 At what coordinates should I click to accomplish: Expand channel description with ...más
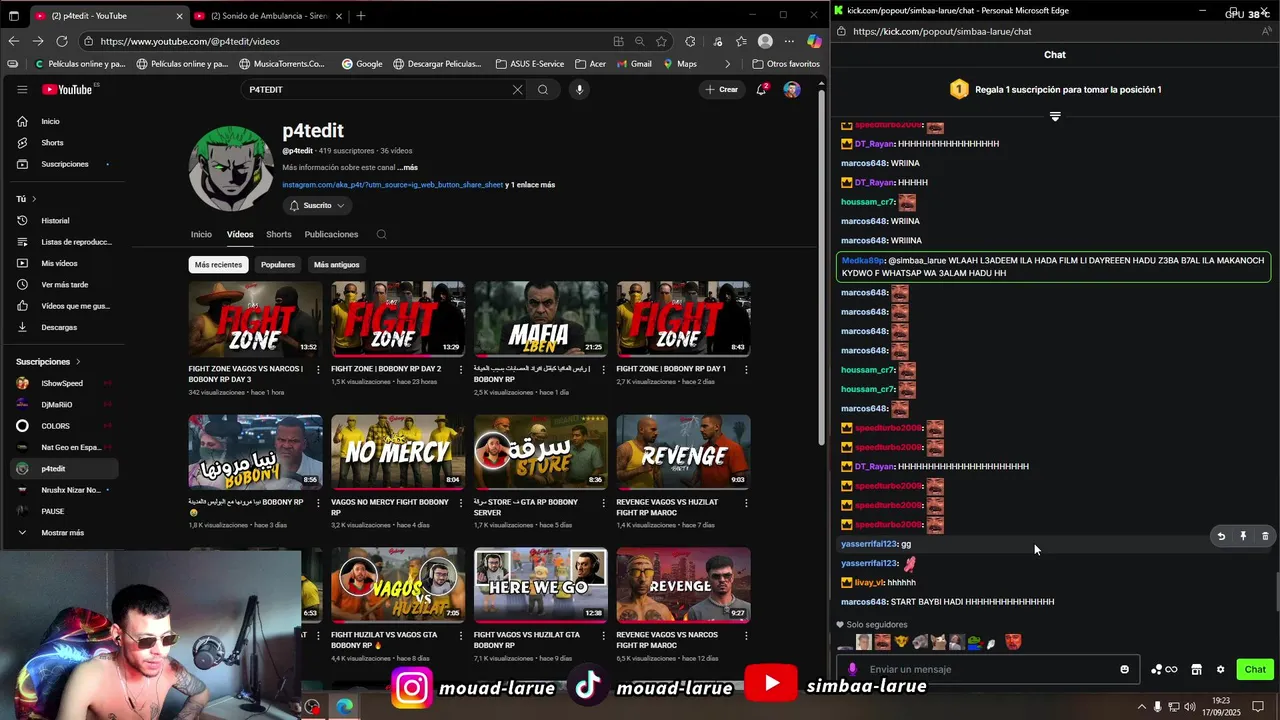coord(407,167)
